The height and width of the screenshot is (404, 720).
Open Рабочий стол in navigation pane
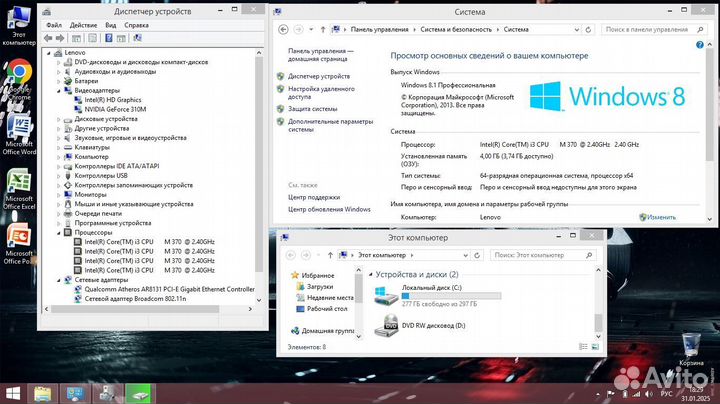coord(327,309)
